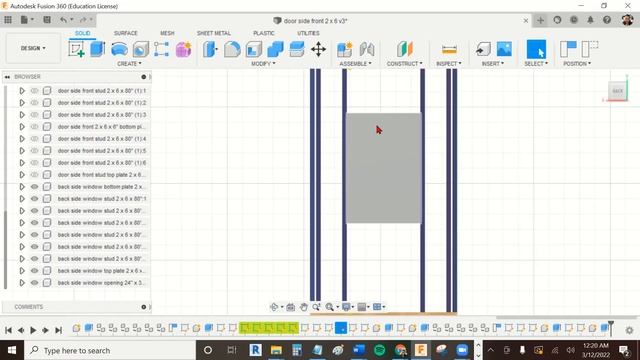Select the Solid tab
640x360 pixels.
[x=82, y=33]
